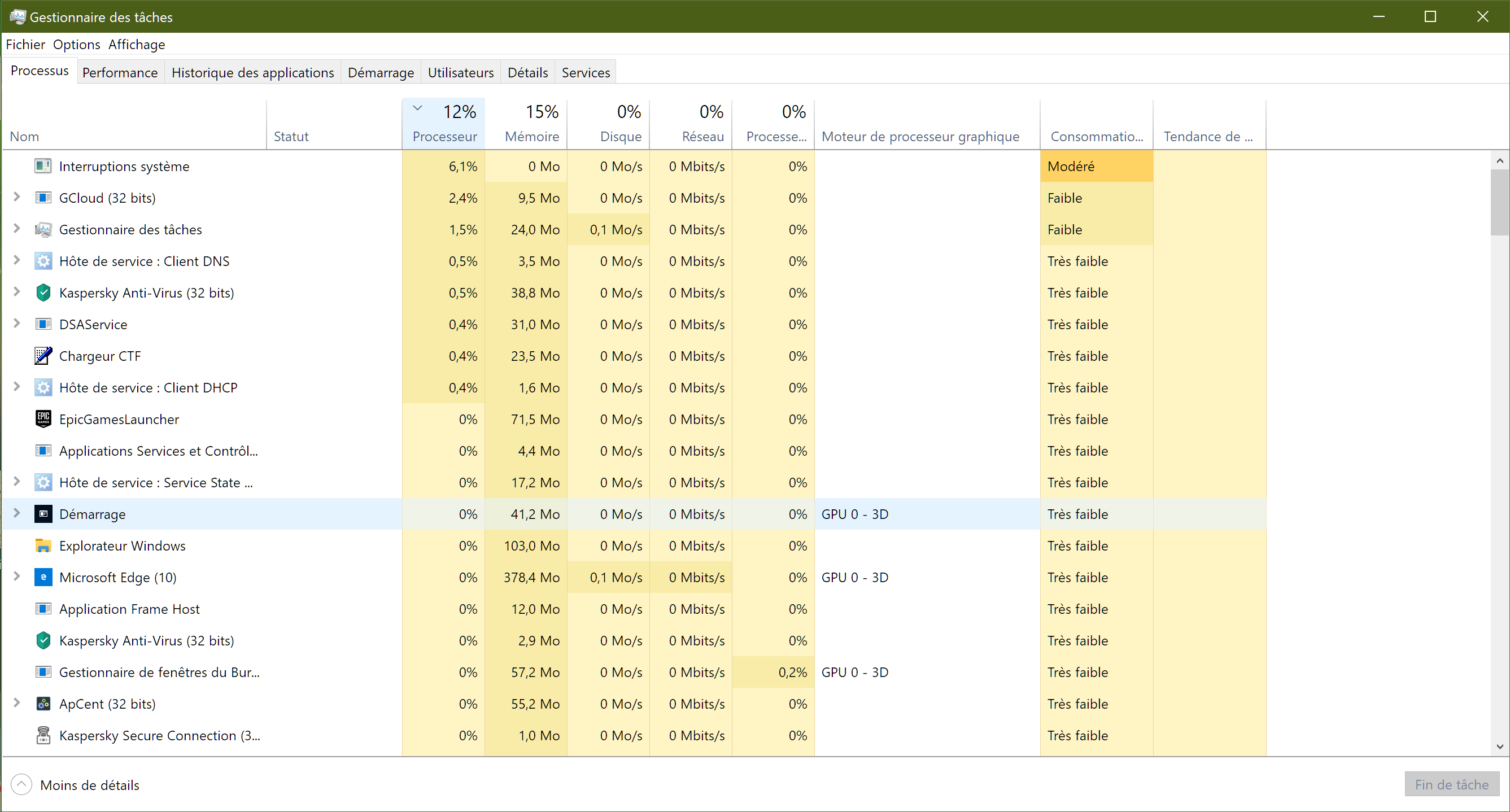Expand the GCloud (32 bits) process
Image resolution: width=1510 pixels, height=812 pixels.
[17, 198]
